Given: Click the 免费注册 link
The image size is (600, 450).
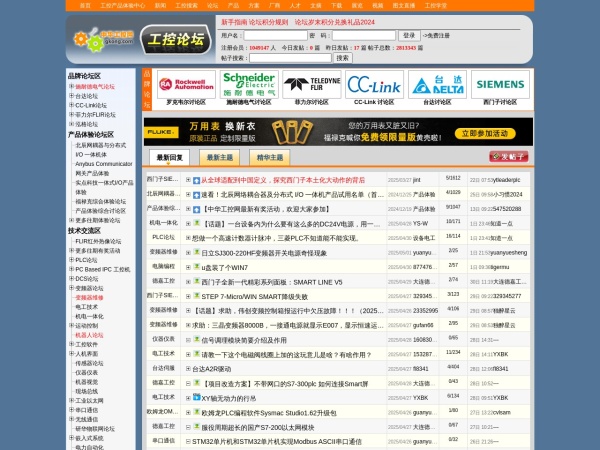Looking at the screenshot, I should 438,36.
